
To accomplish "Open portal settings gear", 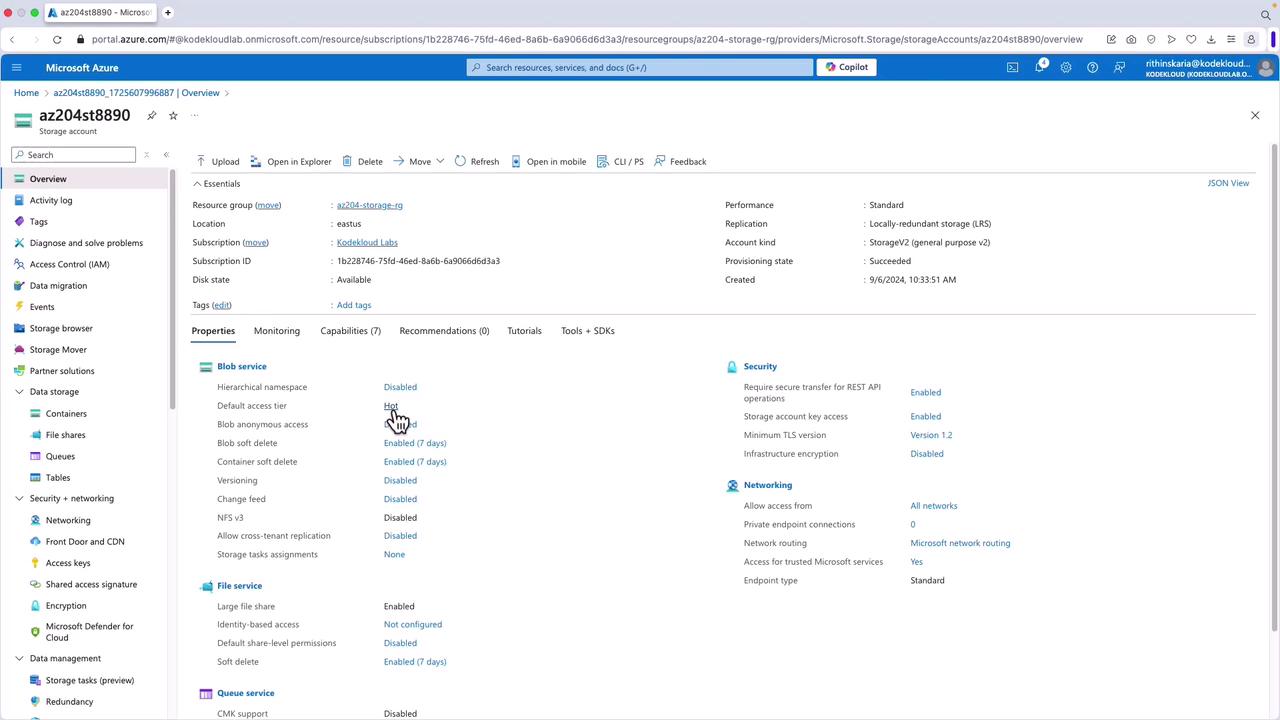I will click(x=1066, y=67).
